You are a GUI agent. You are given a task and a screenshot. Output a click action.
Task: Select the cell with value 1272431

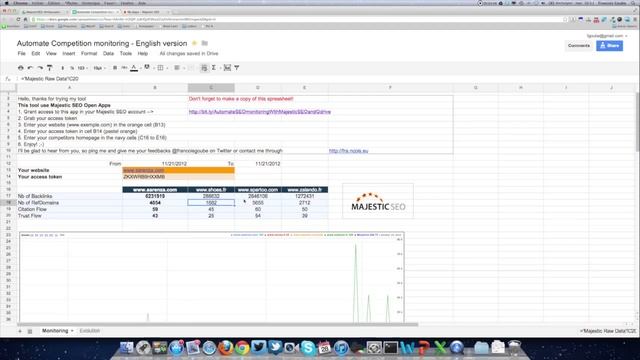[x=304, y=196]
